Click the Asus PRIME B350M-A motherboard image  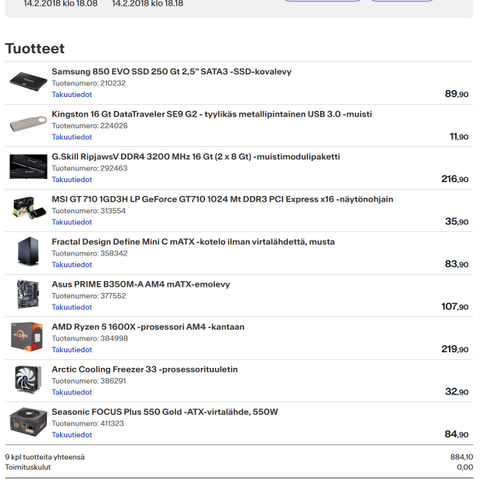(x=28, y=294)
